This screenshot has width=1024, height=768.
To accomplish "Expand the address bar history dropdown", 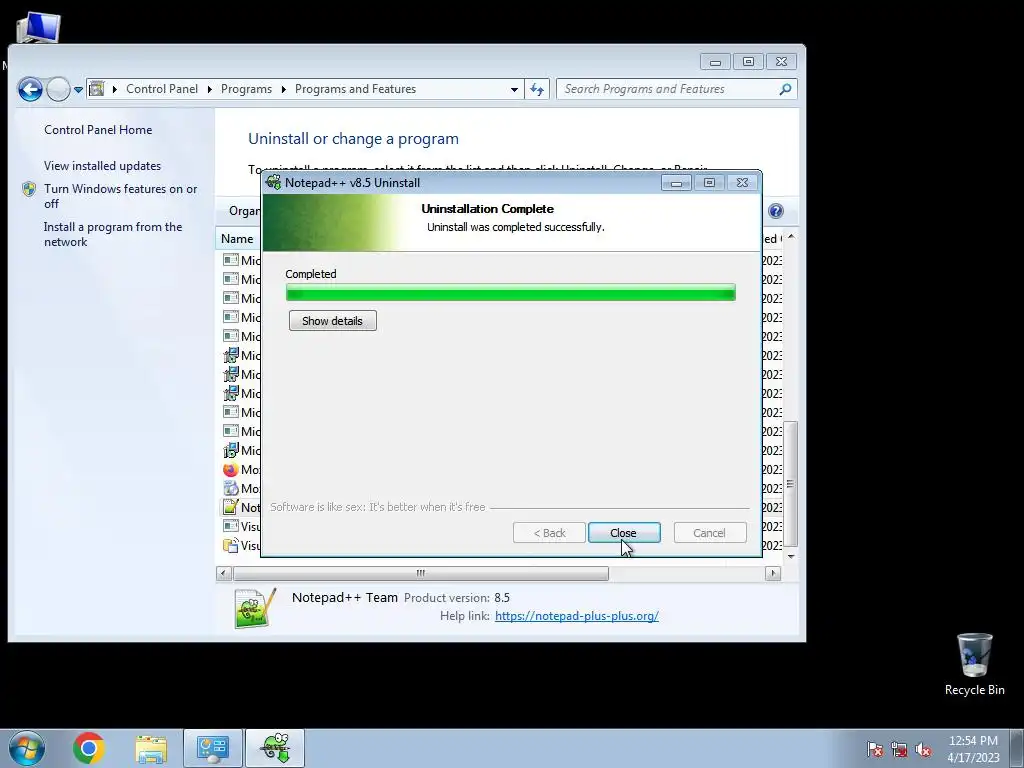I will coord(514,89).
